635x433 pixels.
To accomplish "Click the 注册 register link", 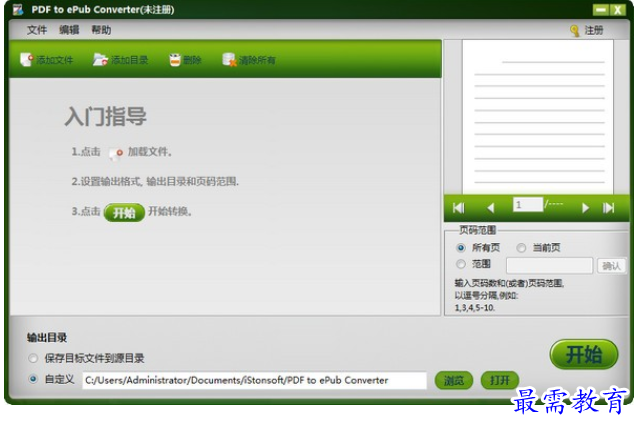I will (x=594, y=30).
